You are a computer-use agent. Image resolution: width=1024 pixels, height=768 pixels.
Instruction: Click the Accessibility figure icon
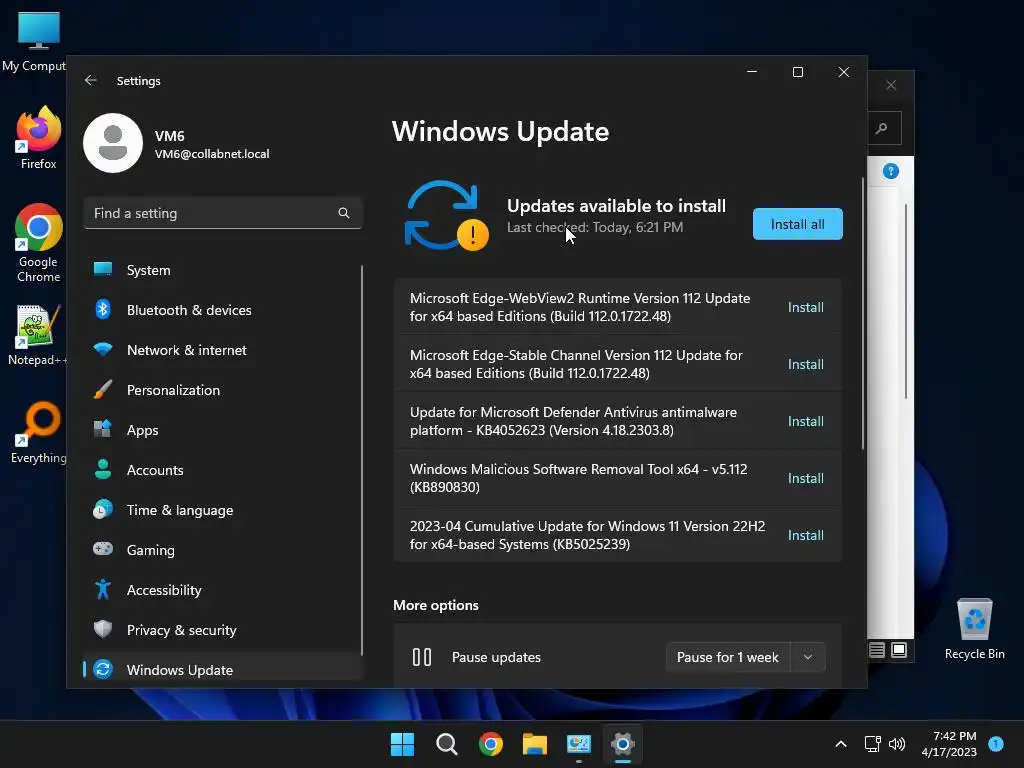(103, 589)
